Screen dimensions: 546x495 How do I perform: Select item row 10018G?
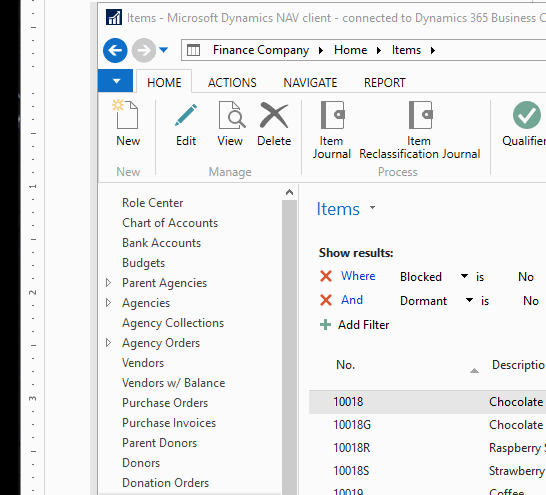click(x=427, y=425)
